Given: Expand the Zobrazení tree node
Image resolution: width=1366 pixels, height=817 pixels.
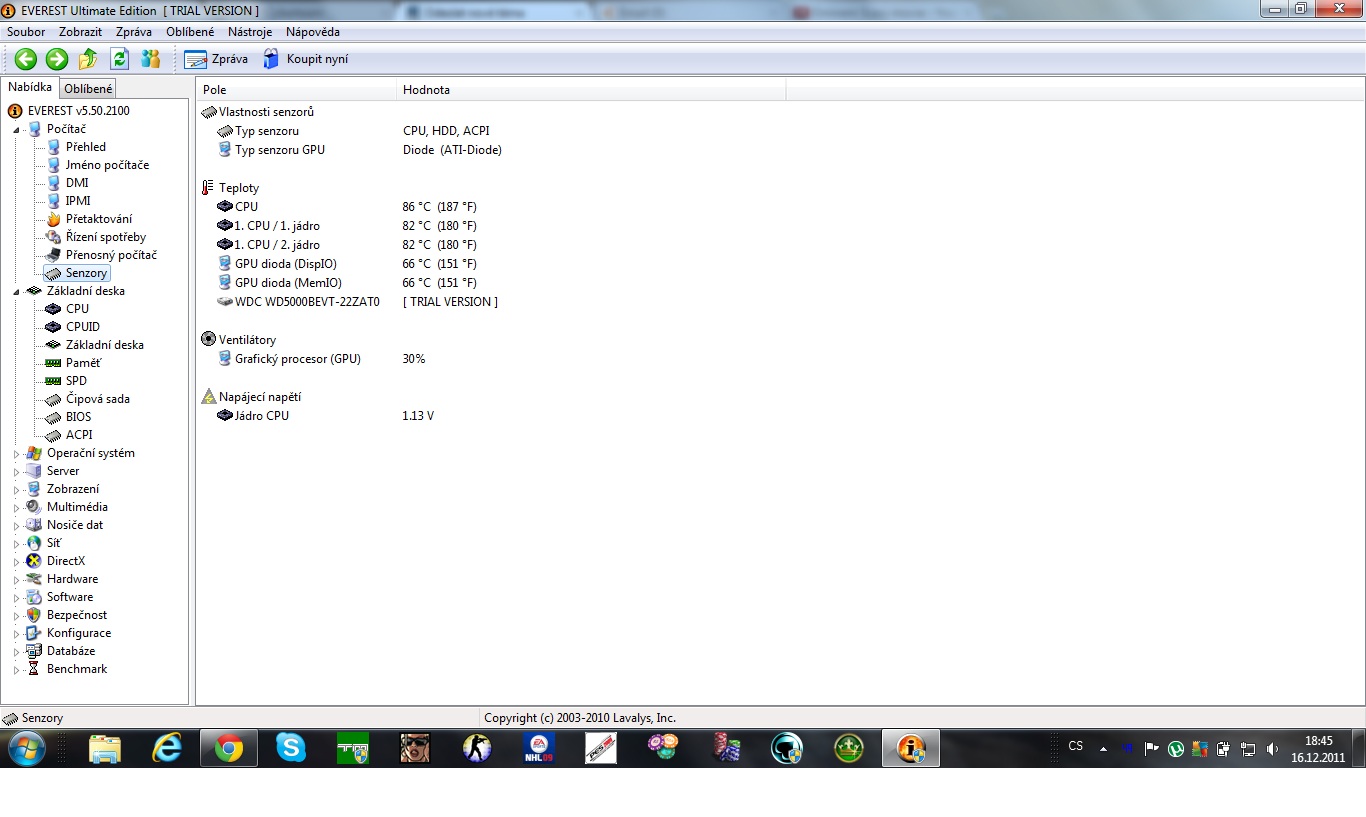Looking at the screenshot, I should pyautogui.click(x=16, y=489).
